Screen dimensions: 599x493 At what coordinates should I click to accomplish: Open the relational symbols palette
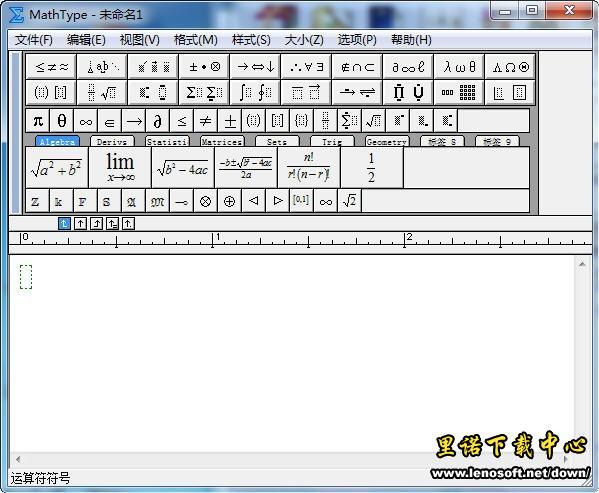51,67
